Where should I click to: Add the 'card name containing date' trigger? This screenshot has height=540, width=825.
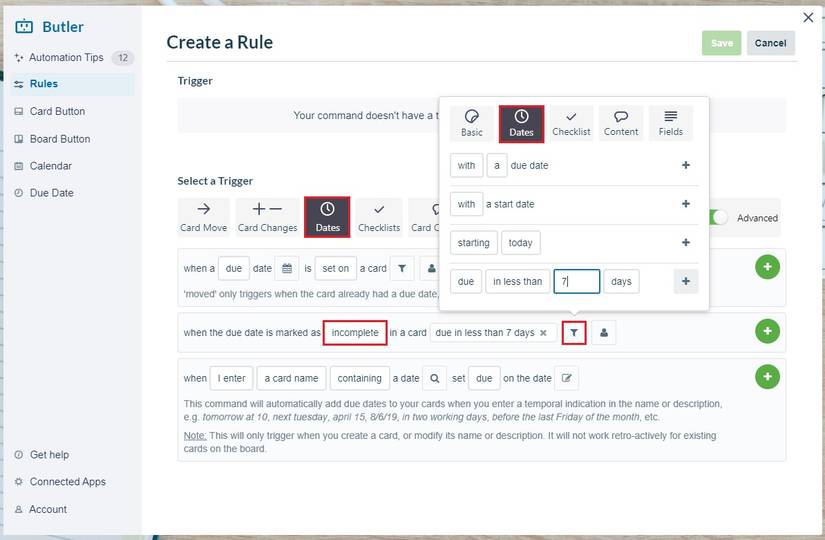(767, 377)
